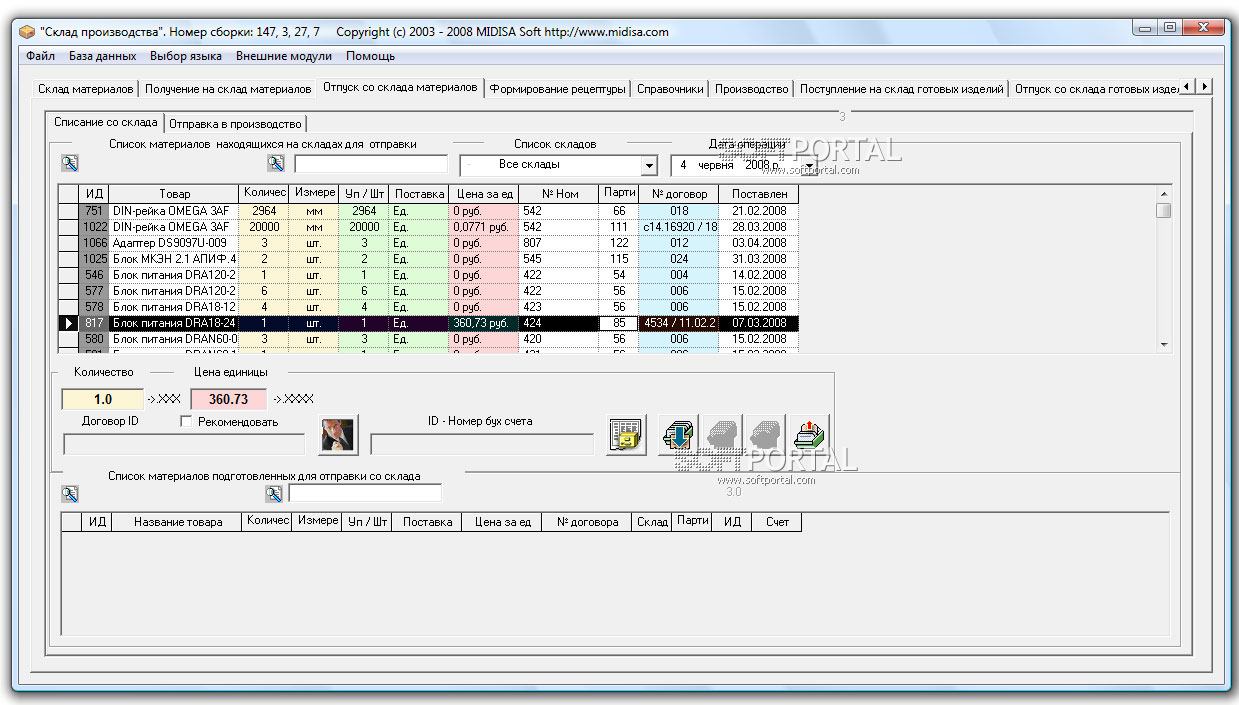Screen dimensions: 1239x705
Task: Click the Склад column header
Action: (x=652, y=522)
